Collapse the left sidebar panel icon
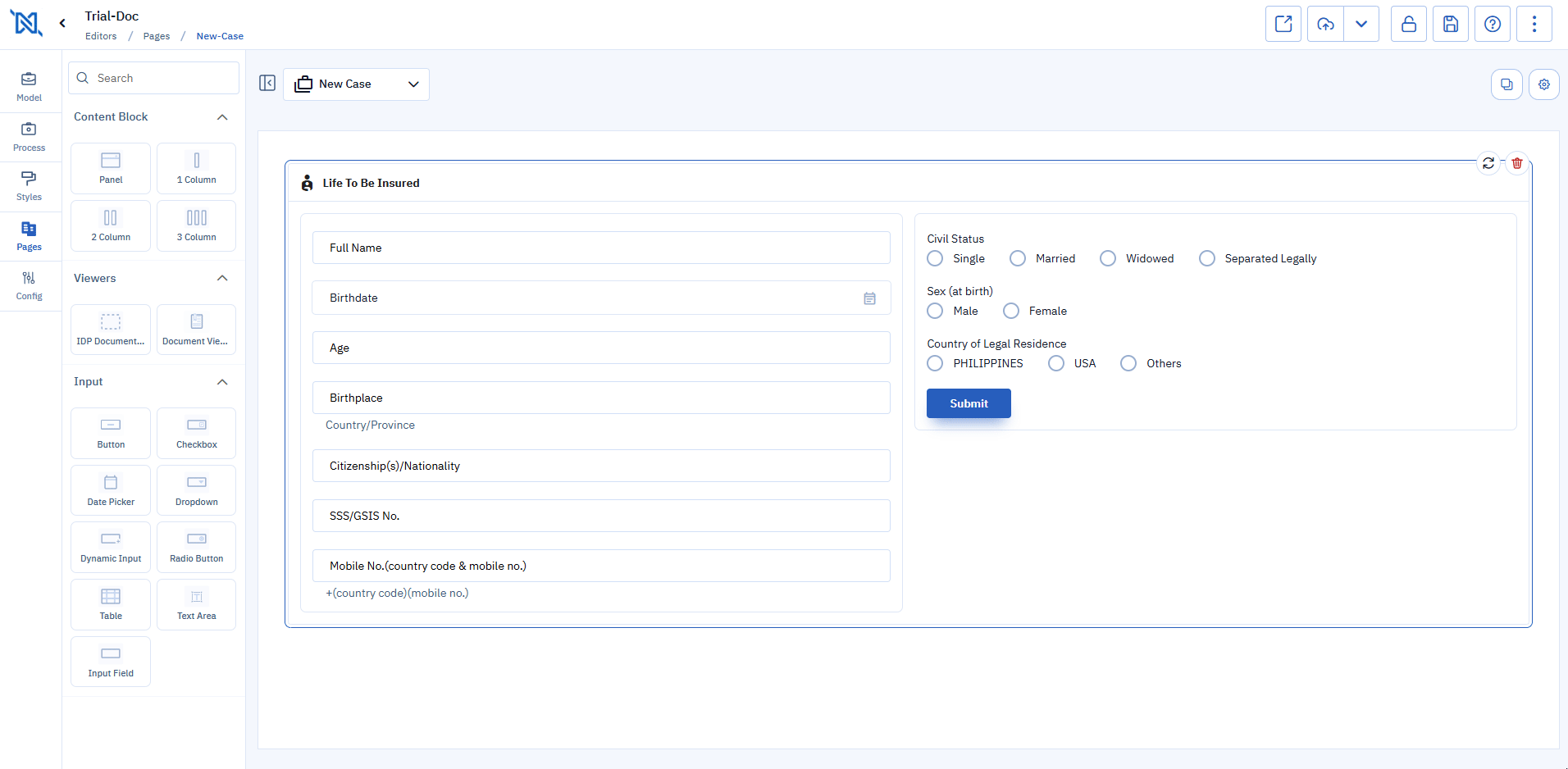 point(267,83)
